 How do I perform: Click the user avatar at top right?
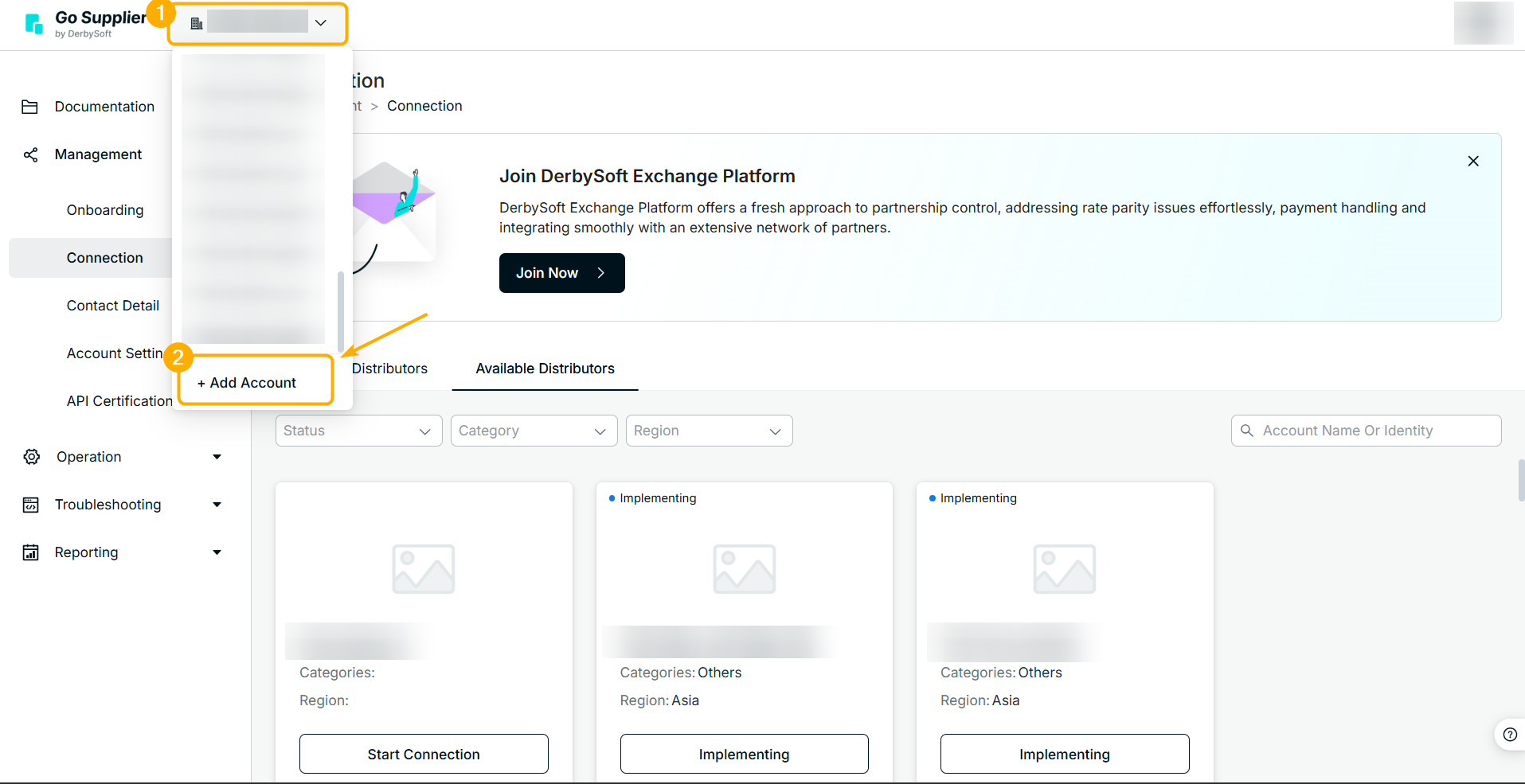[1483, 23]
